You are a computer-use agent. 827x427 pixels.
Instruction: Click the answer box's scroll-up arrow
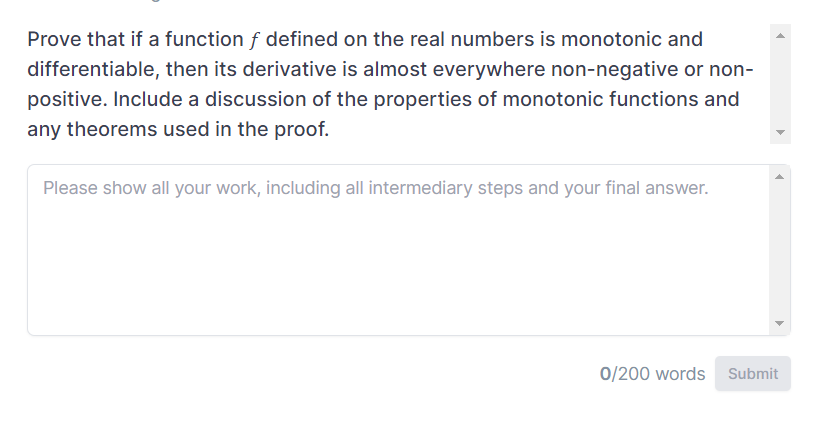[x=781, y=177]
